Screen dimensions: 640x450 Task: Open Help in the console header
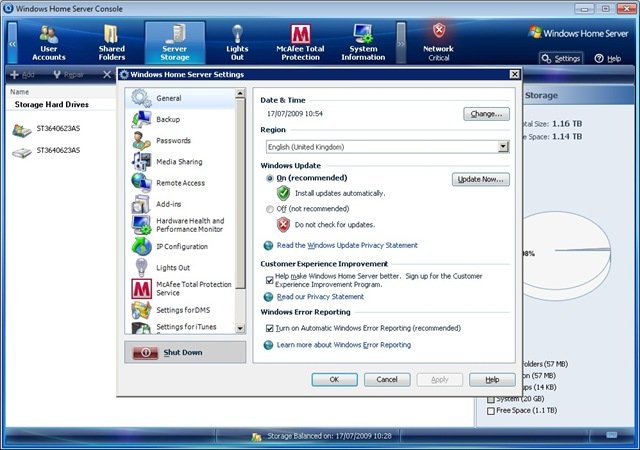point(608,59)
